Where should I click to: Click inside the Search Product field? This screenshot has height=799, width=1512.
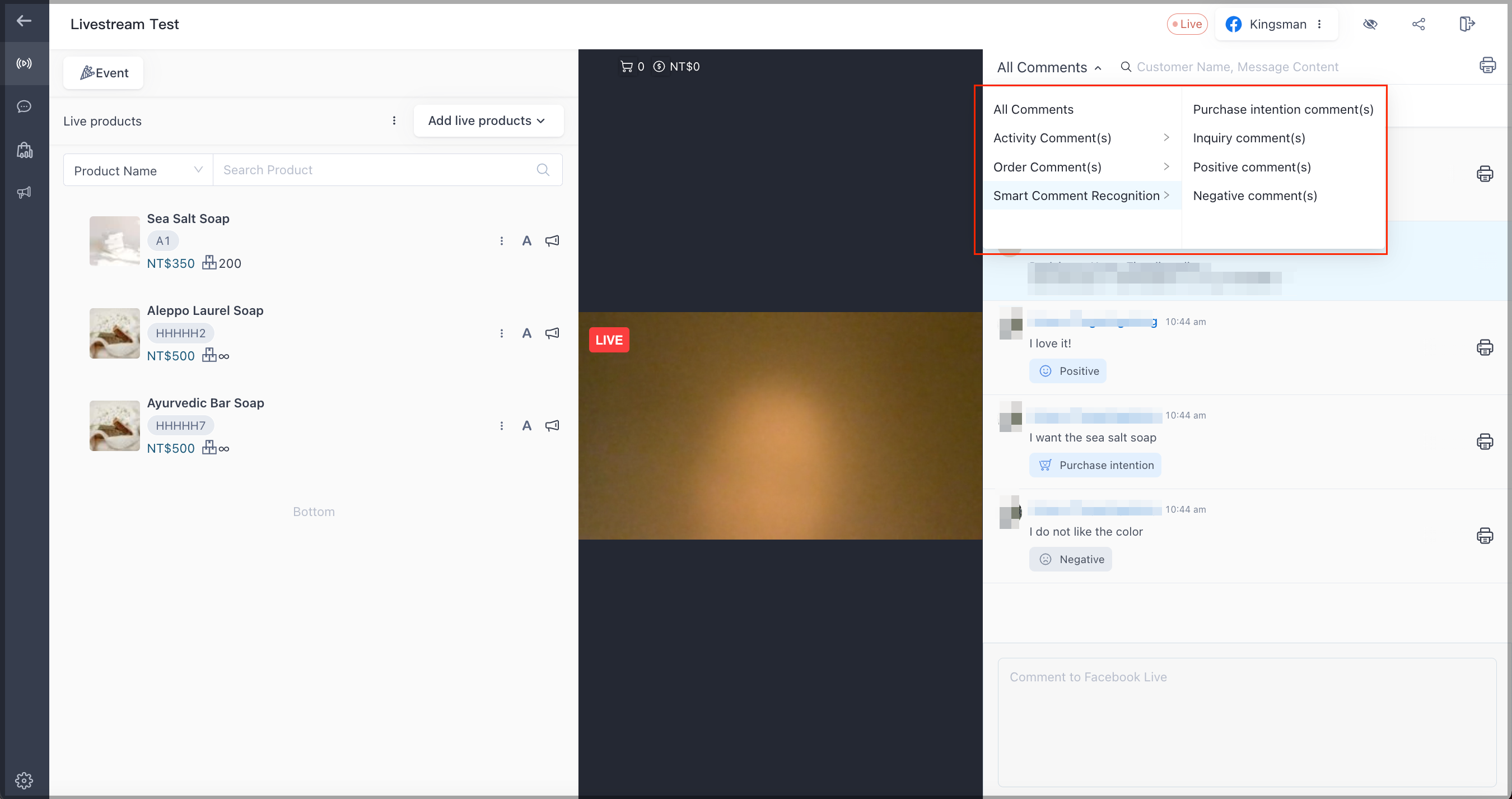coord(376,170)
